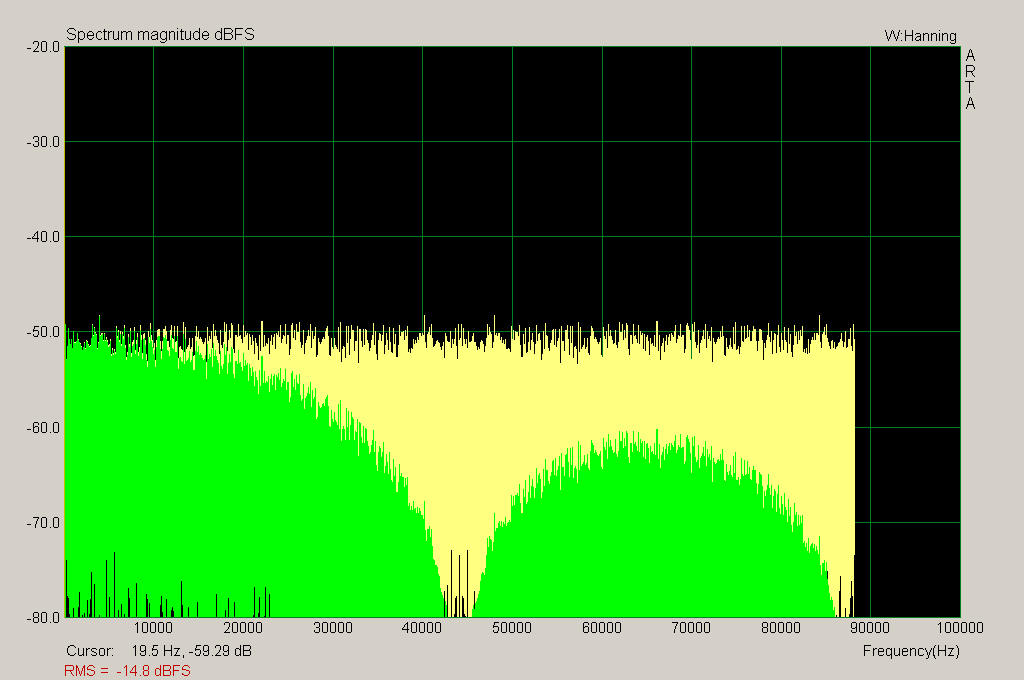
Task: Click the '50000' frequency axis label
Action: pyautogui.click(x=511, y=628)
